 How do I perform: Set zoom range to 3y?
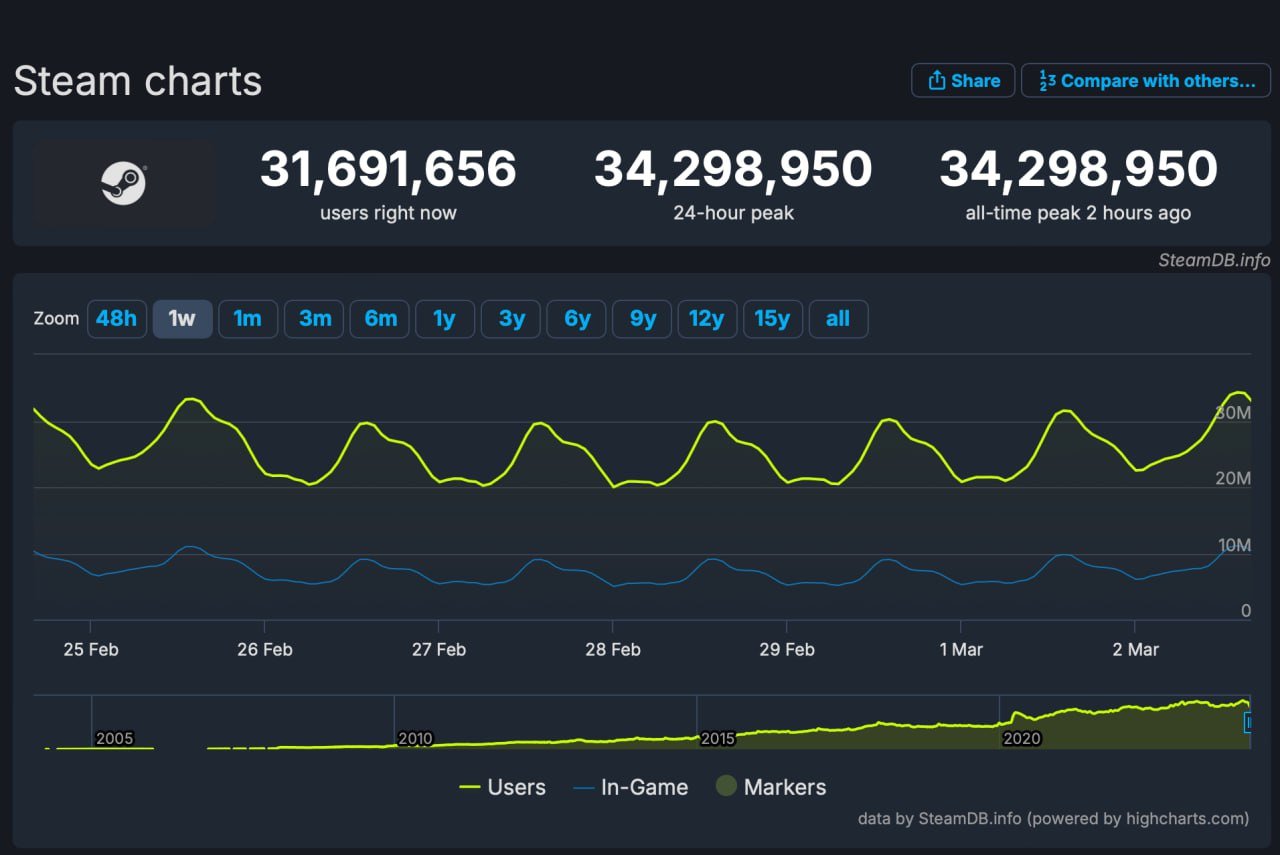click(x=511, y=319)
